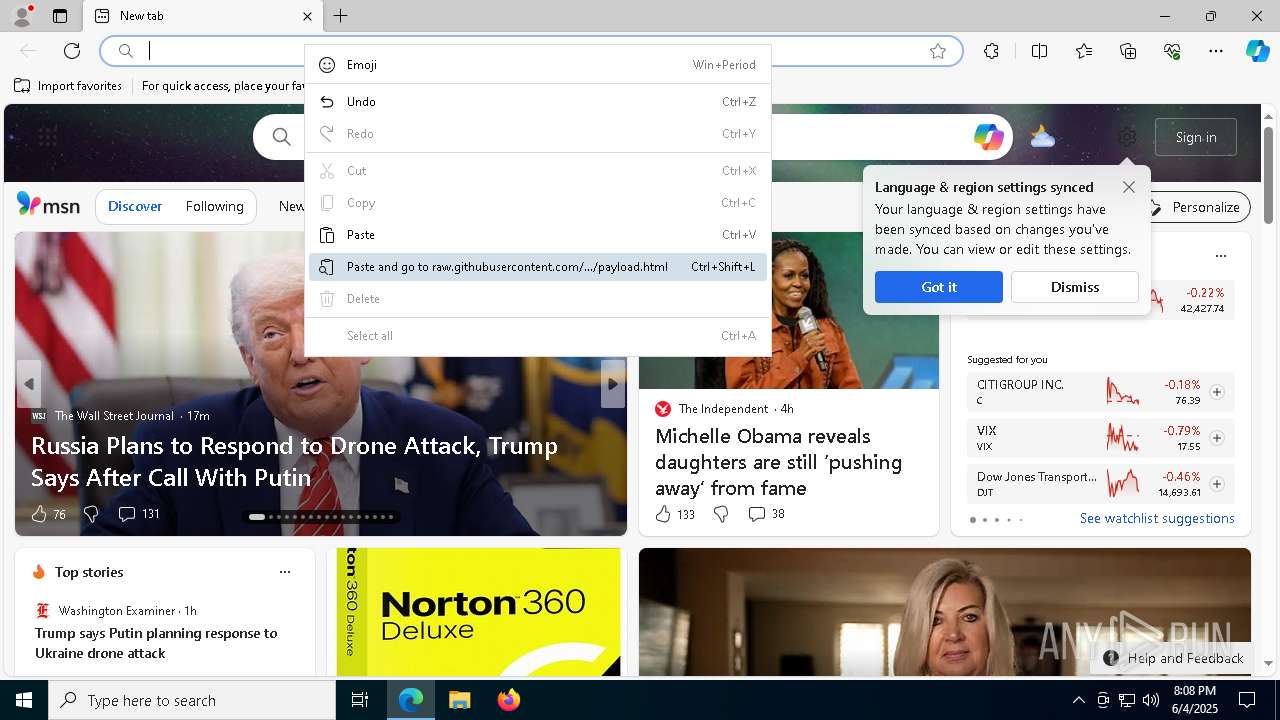Open the taskbar clock showing 8:08 PM
This screenshot has height=720, width=1280.
coord(1195,700)
